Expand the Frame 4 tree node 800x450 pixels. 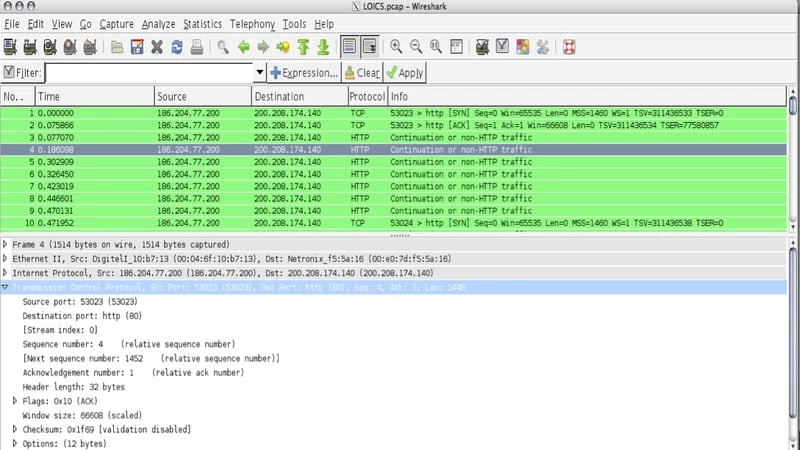point(7,244)
